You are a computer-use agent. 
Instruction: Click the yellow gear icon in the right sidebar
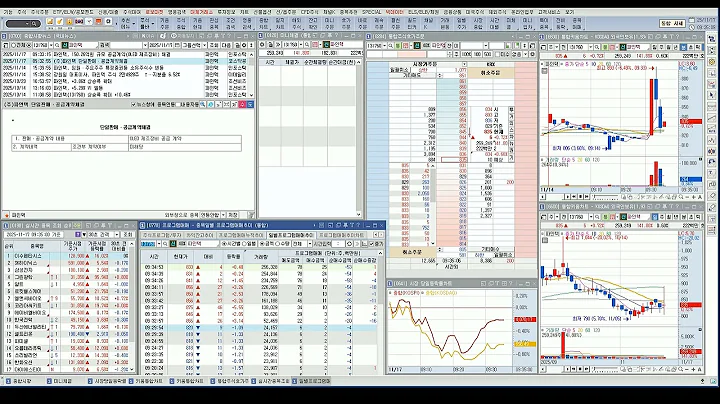click(712, 62)
